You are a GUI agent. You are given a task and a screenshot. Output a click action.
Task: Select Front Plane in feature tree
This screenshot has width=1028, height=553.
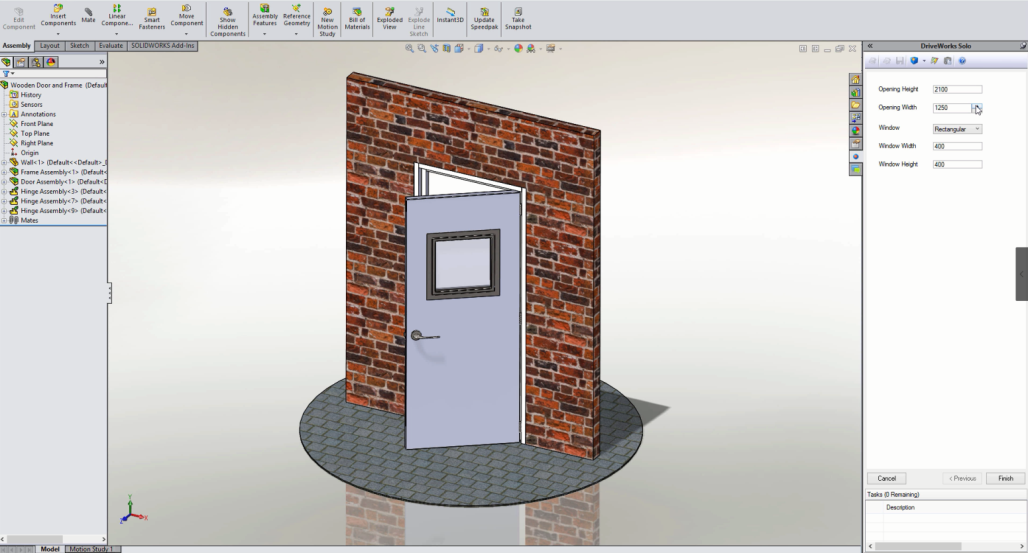coord(37,124)
